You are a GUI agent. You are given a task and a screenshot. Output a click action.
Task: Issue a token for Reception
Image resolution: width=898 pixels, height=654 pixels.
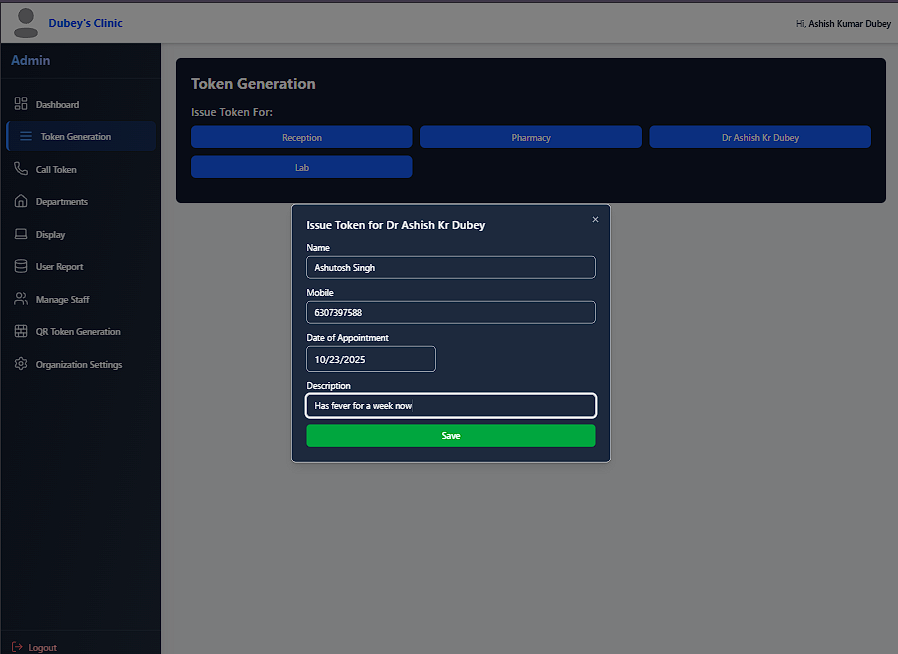301,136
